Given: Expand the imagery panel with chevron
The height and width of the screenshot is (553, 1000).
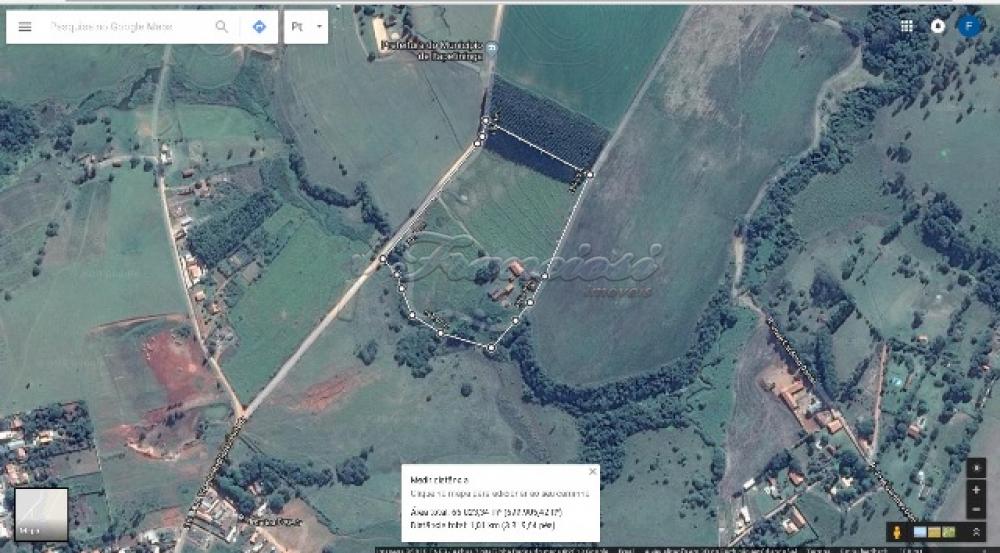Looking at the screenshot, I should point(976,532).
